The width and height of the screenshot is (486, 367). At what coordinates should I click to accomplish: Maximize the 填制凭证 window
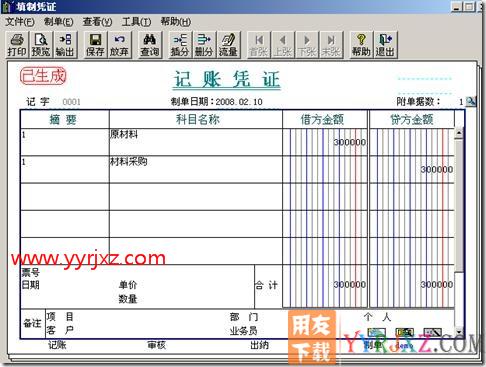(468, 6)
